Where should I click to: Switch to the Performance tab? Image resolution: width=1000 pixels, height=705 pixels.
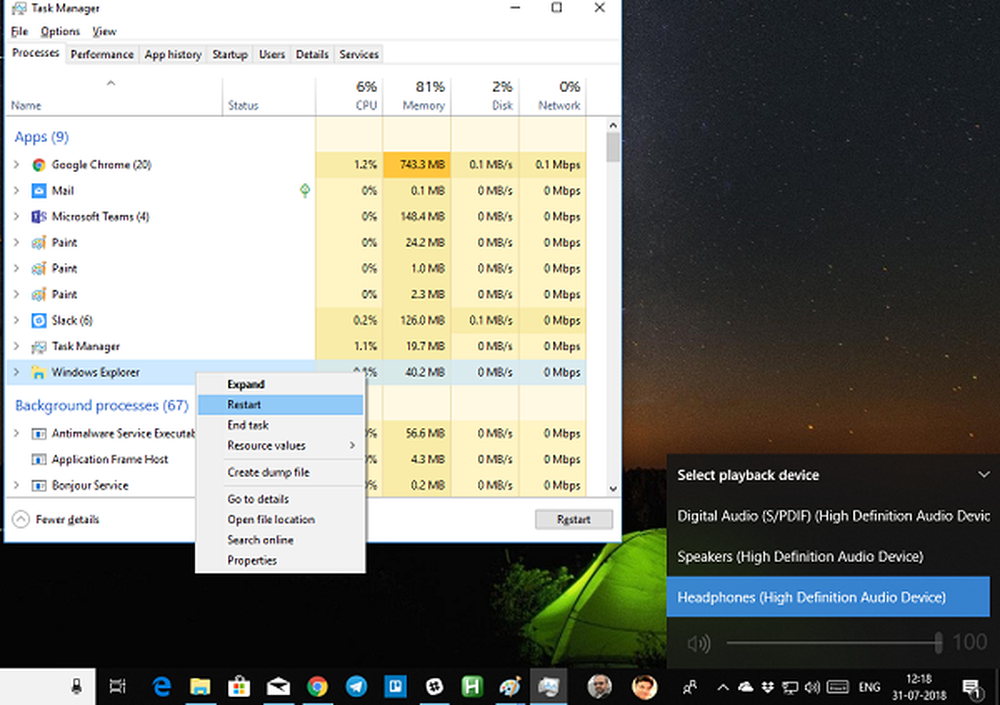(x=102, y=54)
